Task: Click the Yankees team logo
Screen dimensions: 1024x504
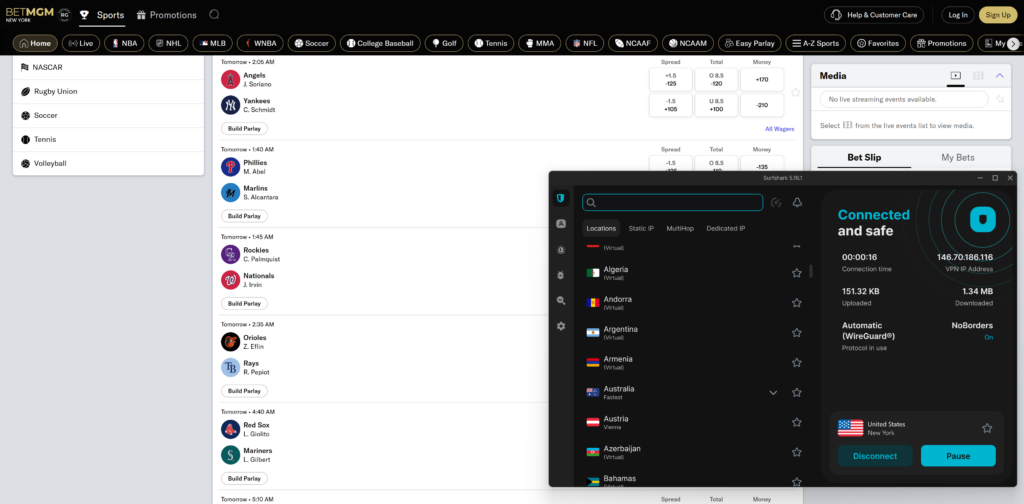Action: tap(231, 105)
